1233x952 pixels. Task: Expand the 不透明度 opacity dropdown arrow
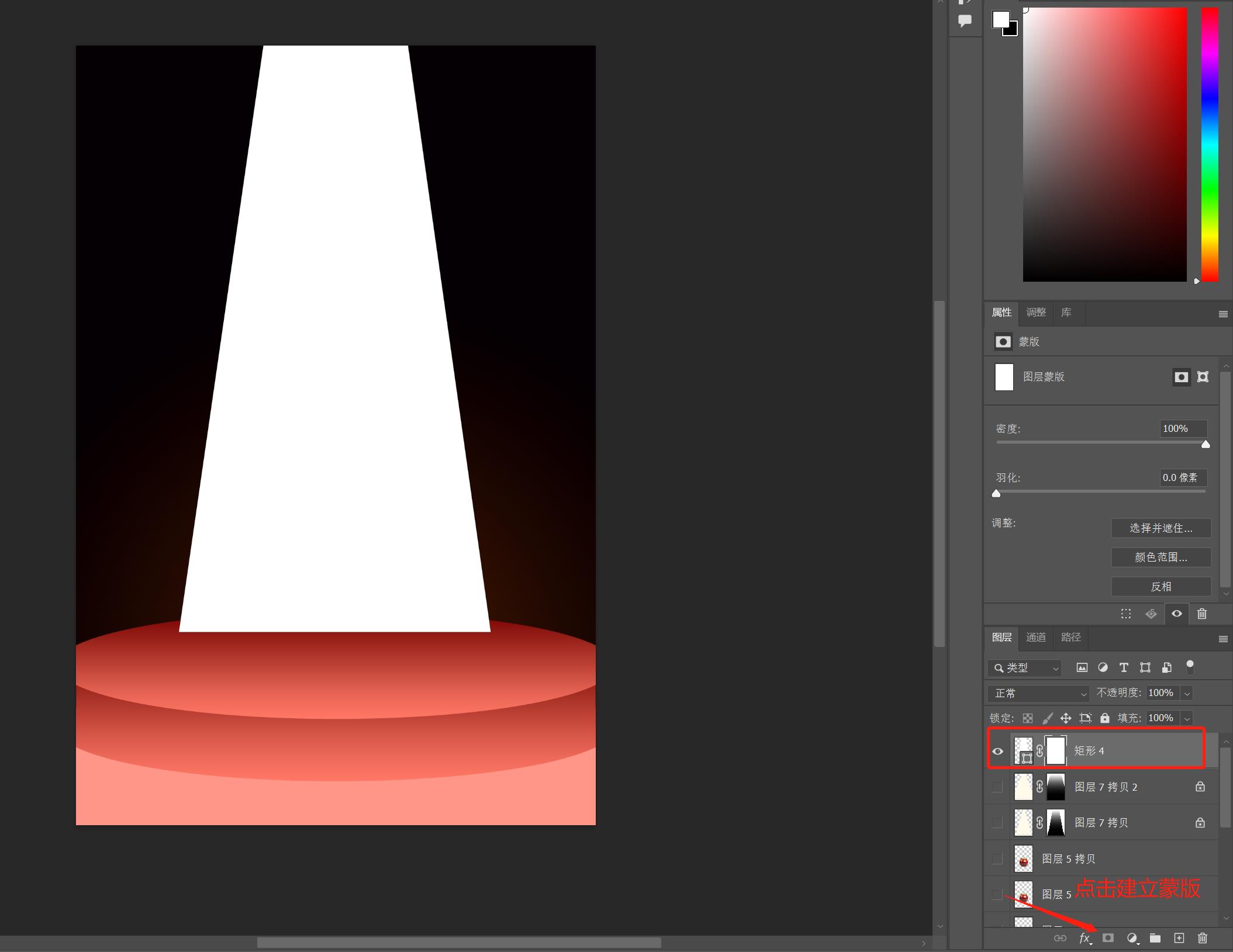pos(1187,693)
